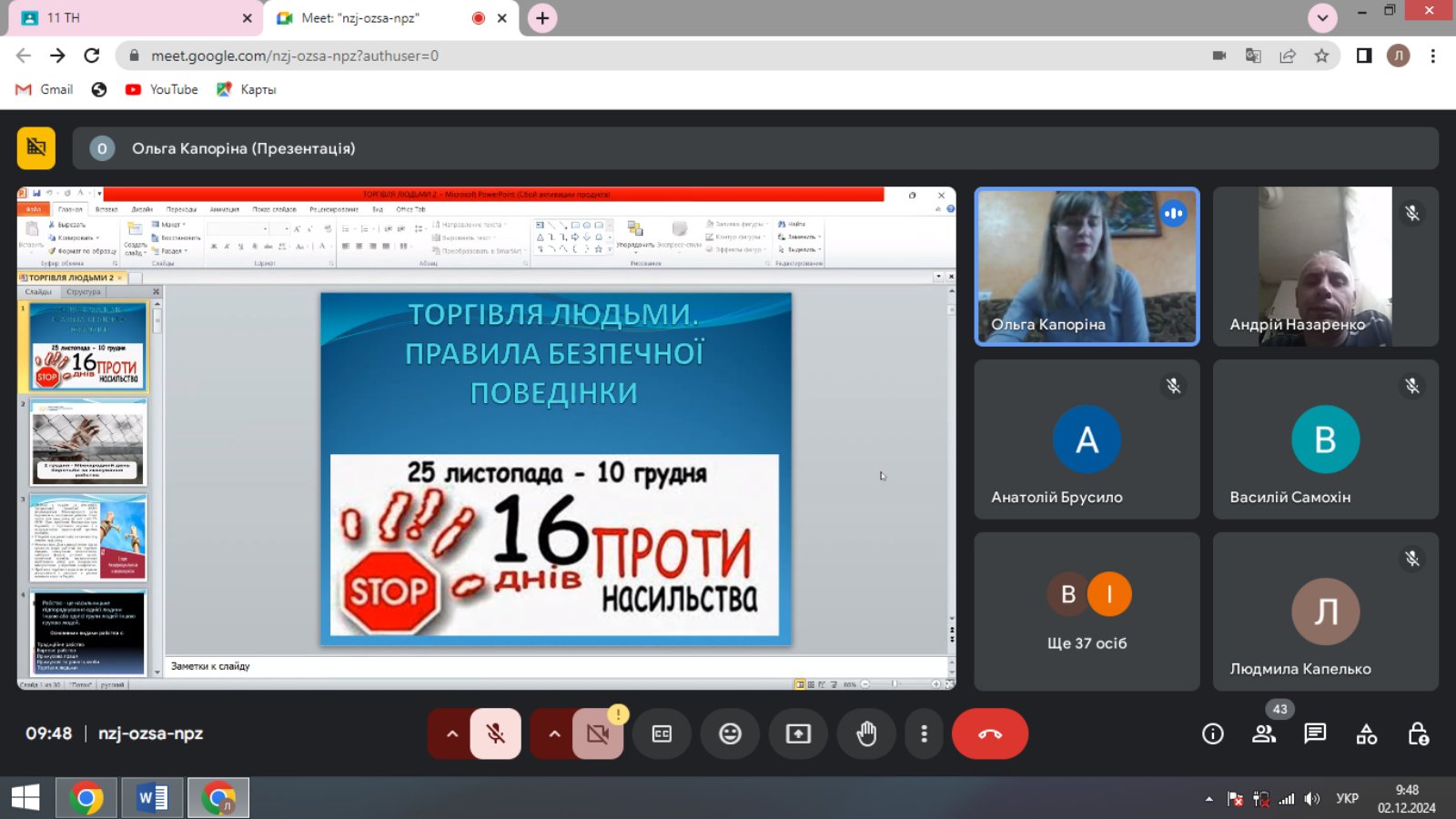Open the YouTube bookmark
The width and height of the screenshot is (1456, 819).
coord(162,89)
